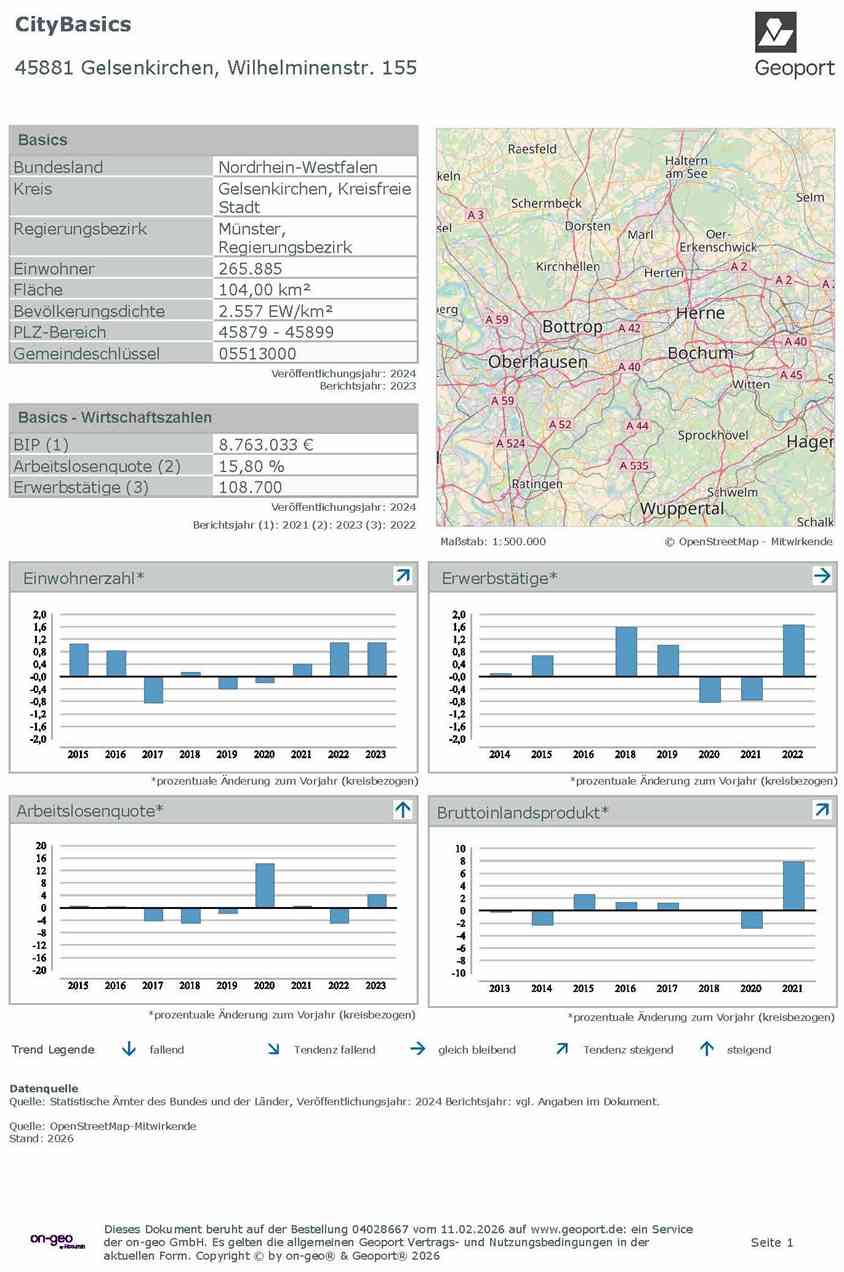Click the 'Seite 1' page number
The width and height of the screenshot is (844, 1272).
[772, 1242]
